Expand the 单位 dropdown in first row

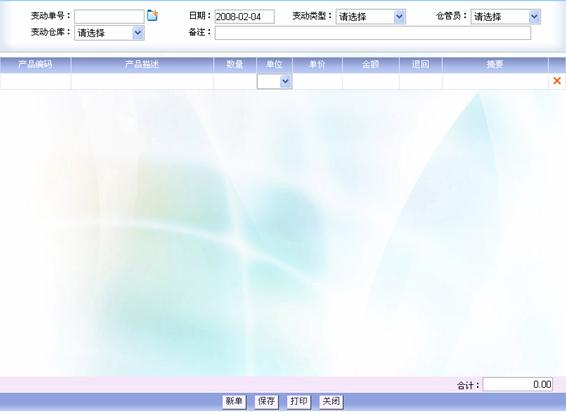pos(274,82)
